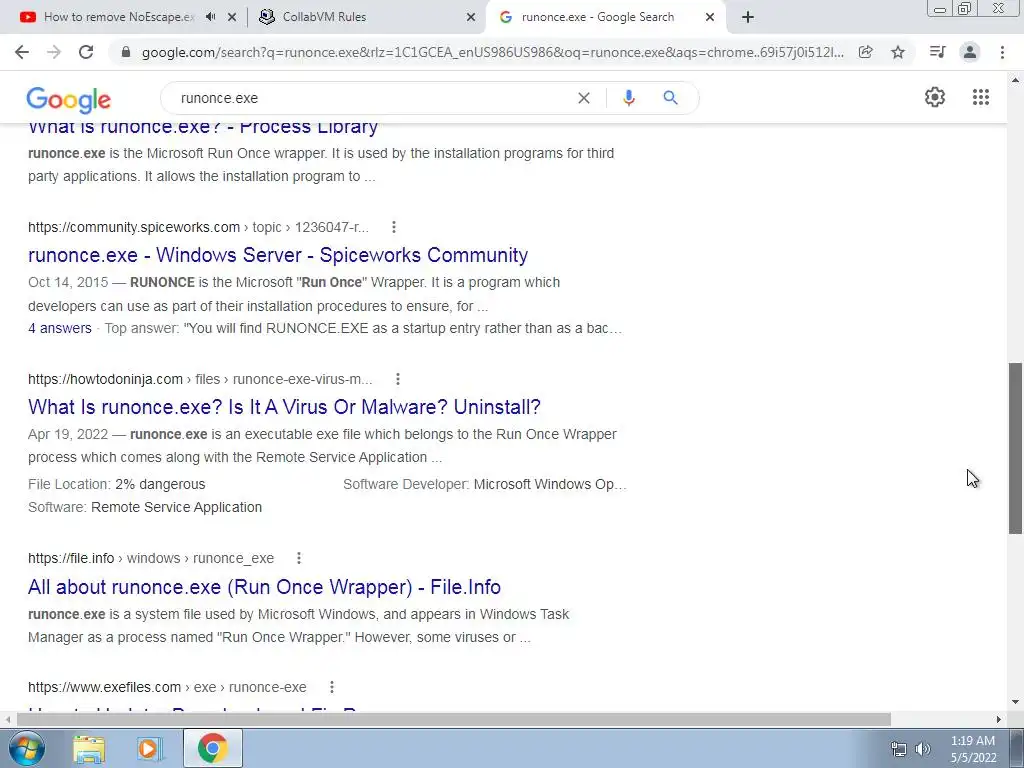1024x768 pixels.
Task: Click the scroll up arrow
Action: tap(1015, 80)
